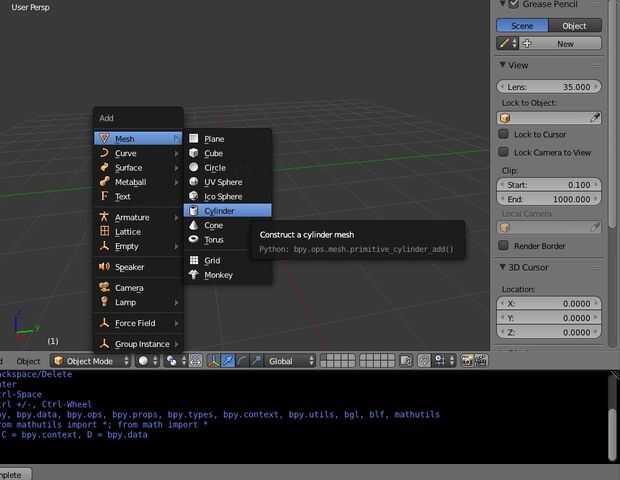Add a Plane mesh
This screenshot has height=480, width=620.
[228, 139]
